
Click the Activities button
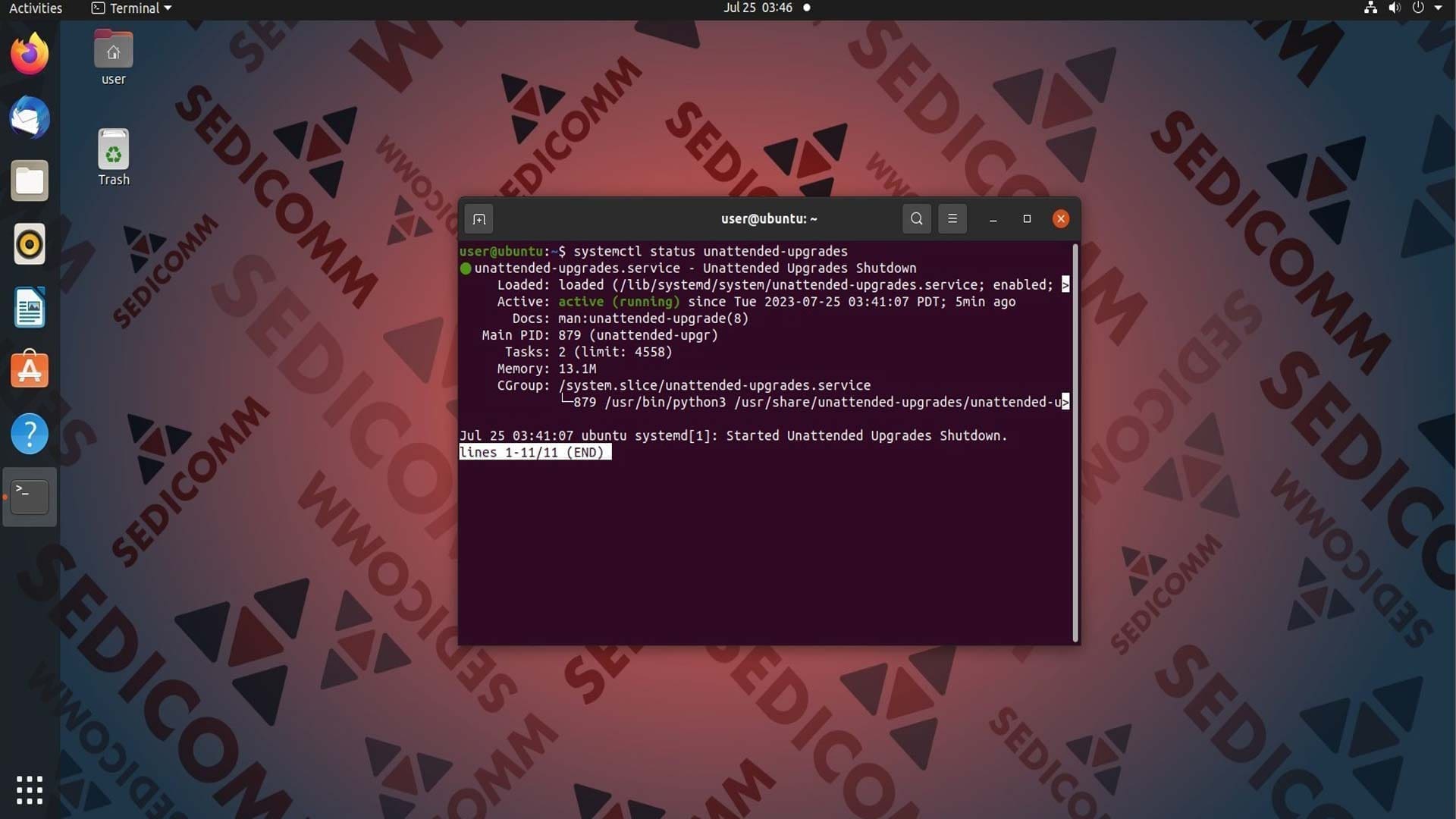[36, 8]
